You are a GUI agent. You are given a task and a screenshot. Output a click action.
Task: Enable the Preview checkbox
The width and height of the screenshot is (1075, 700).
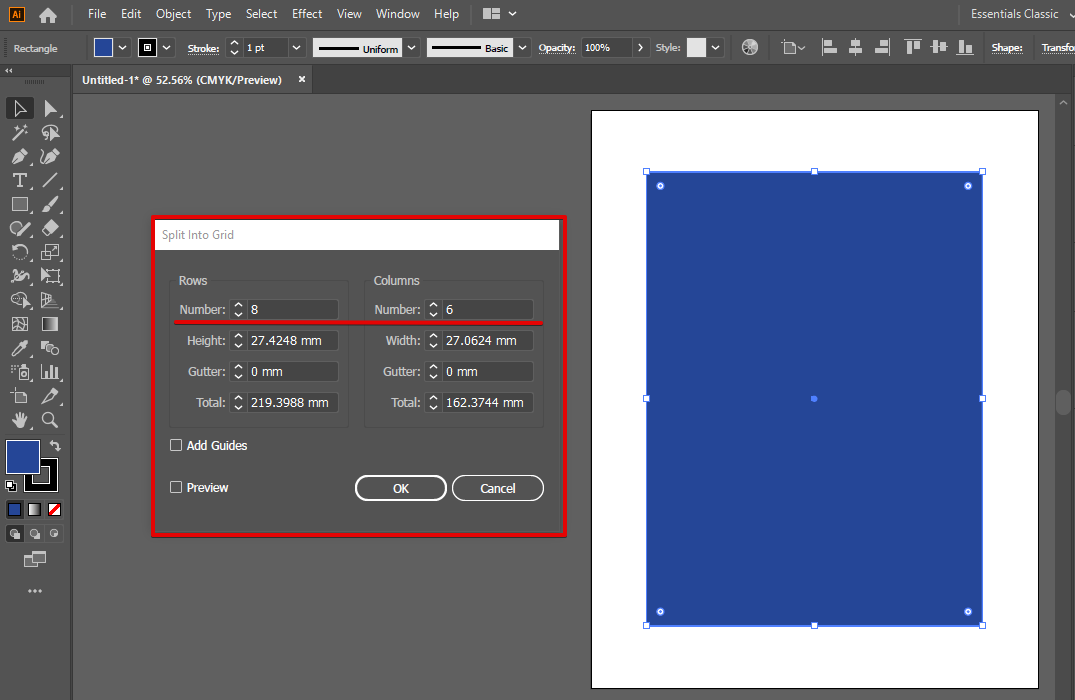[x=176, y=487]
